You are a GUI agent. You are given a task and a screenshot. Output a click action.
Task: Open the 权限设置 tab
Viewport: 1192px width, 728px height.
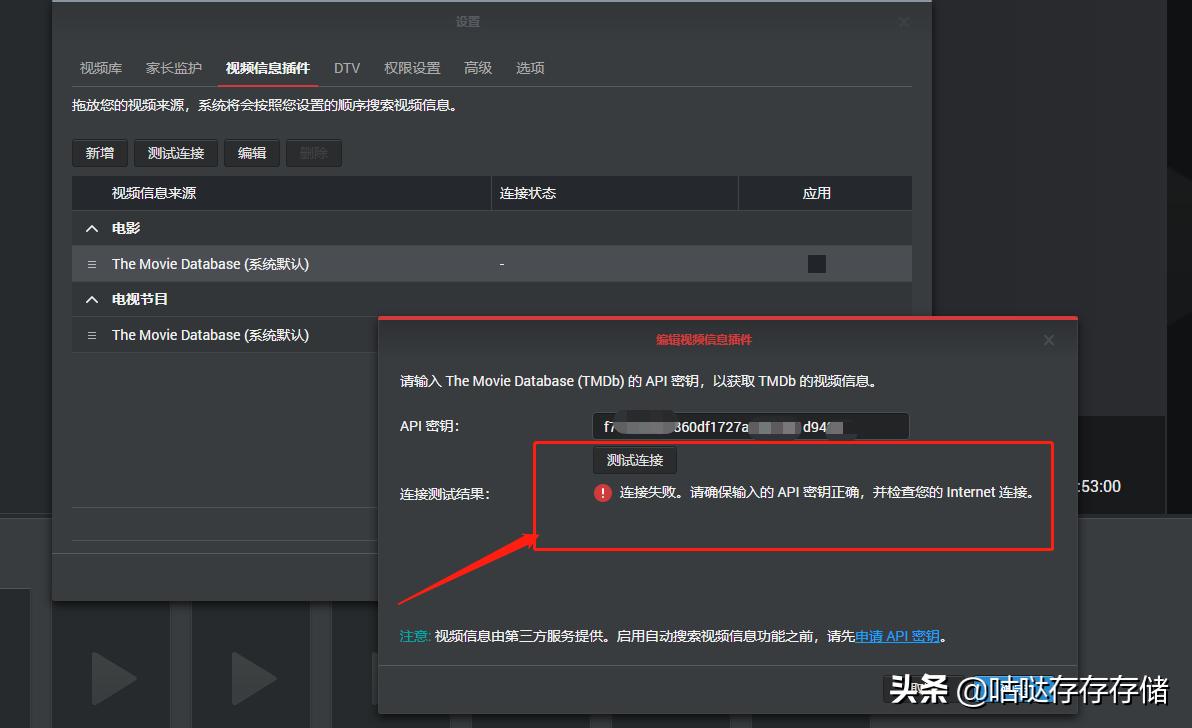(411, 67)
